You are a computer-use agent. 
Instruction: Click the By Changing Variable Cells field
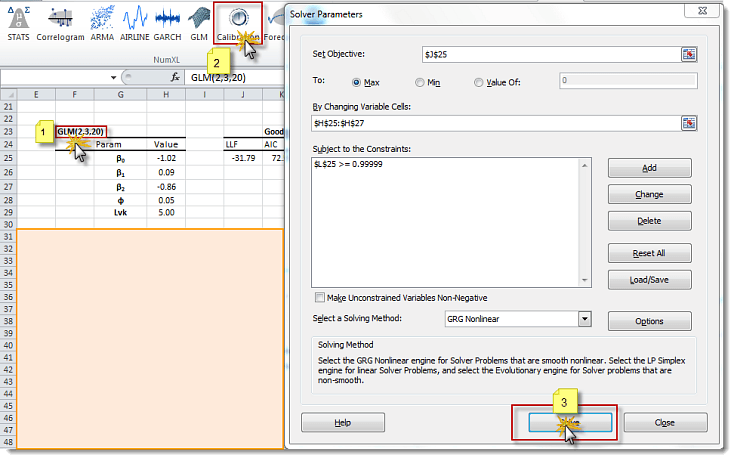pos(496,123)
